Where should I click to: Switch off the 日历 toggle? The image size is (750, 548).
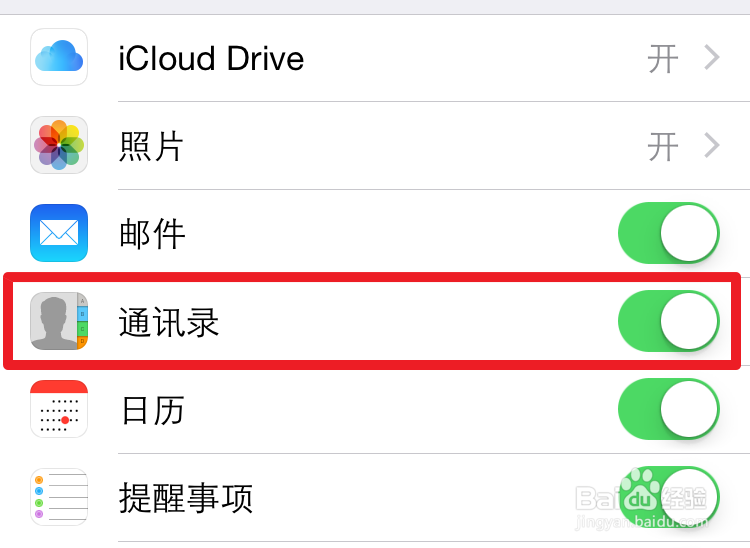[x=669, y=409]
